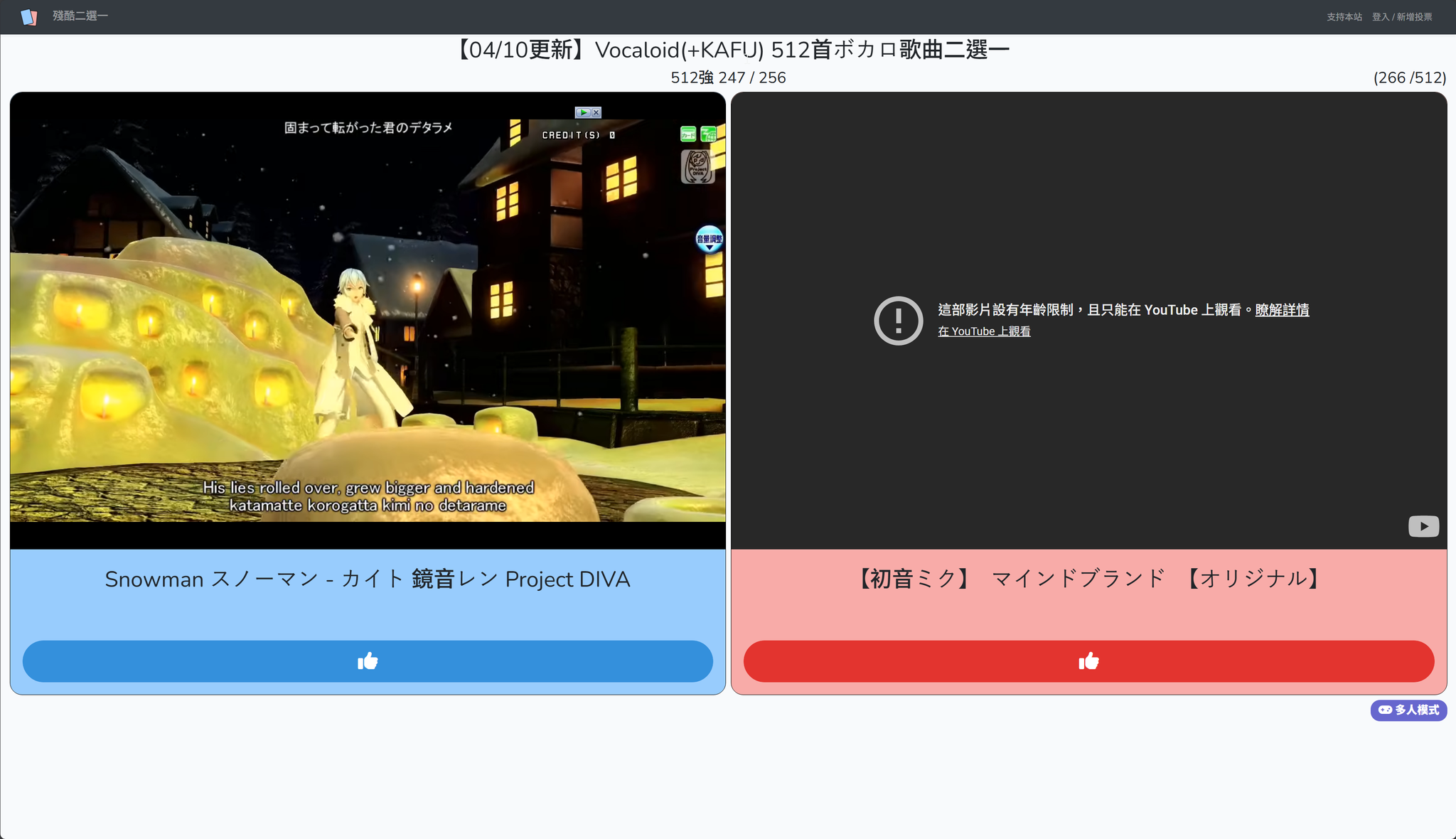Click the age-restriction warning exclamation icon
1456x839 pixels.
click(898, 321)
